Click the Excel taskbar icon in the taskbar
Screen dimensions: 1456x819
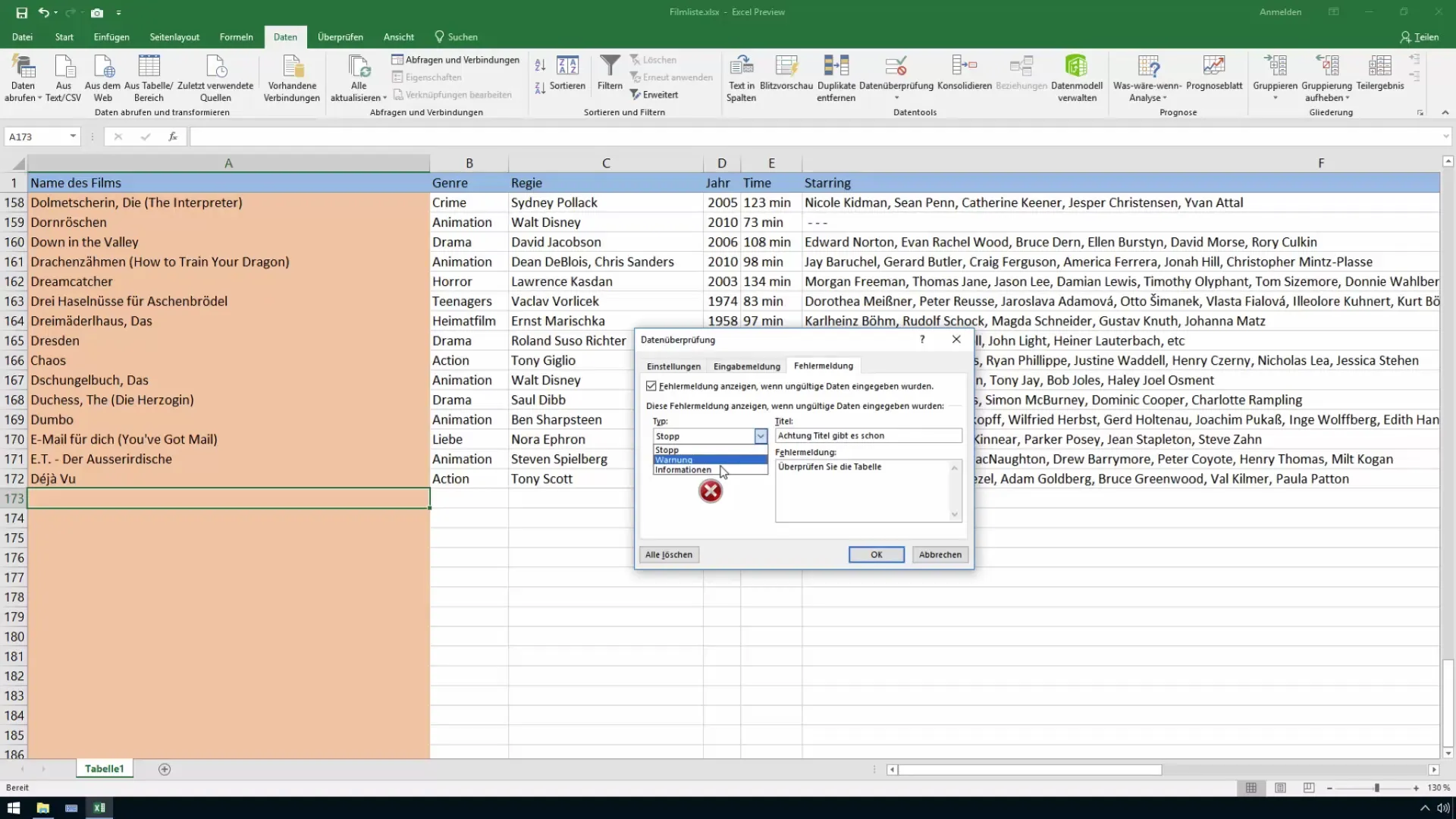click(98, 807)
